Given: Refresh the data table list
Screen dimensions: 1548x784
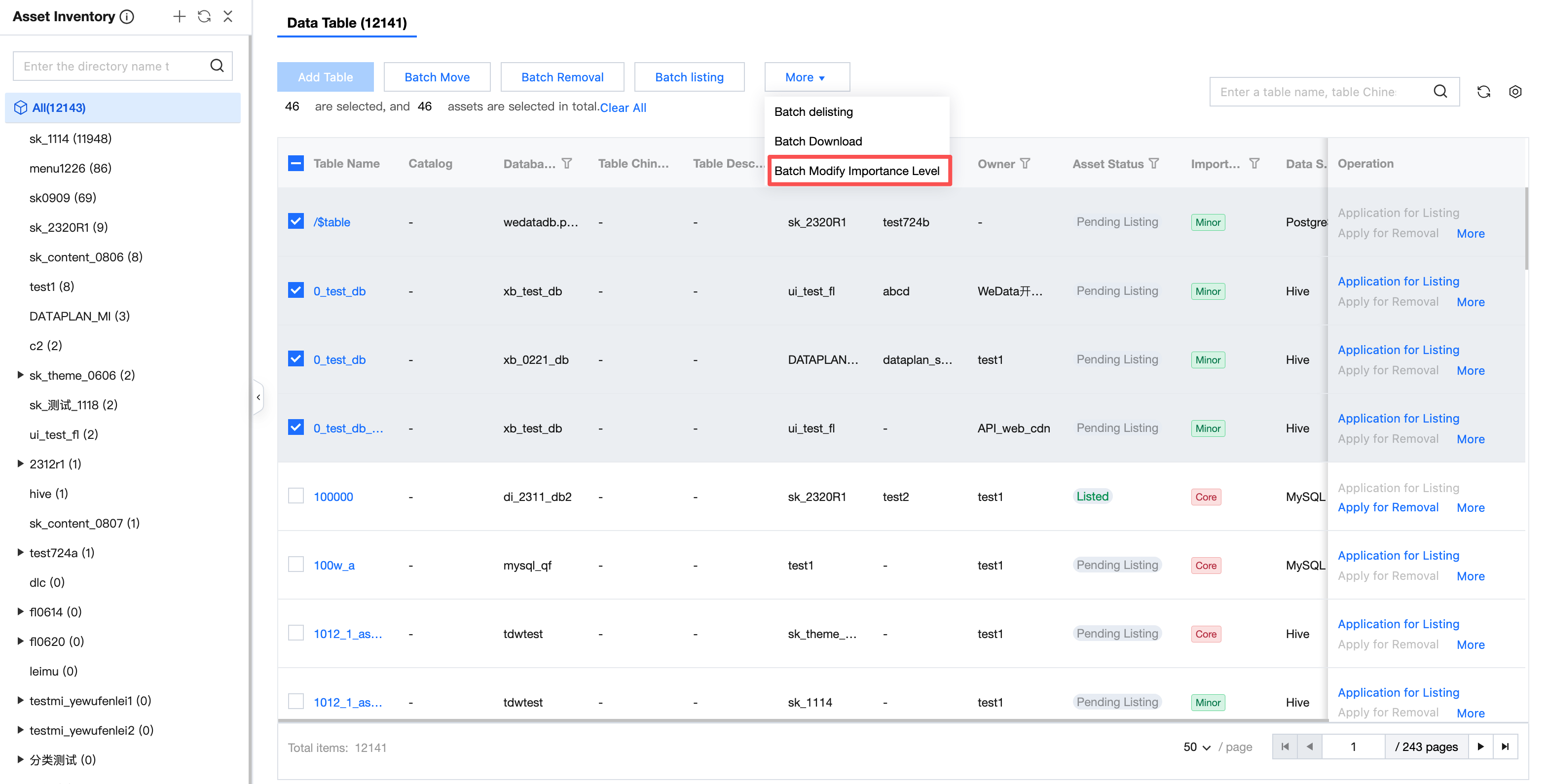Looking at the screenshot, I should click(1483, 91).
